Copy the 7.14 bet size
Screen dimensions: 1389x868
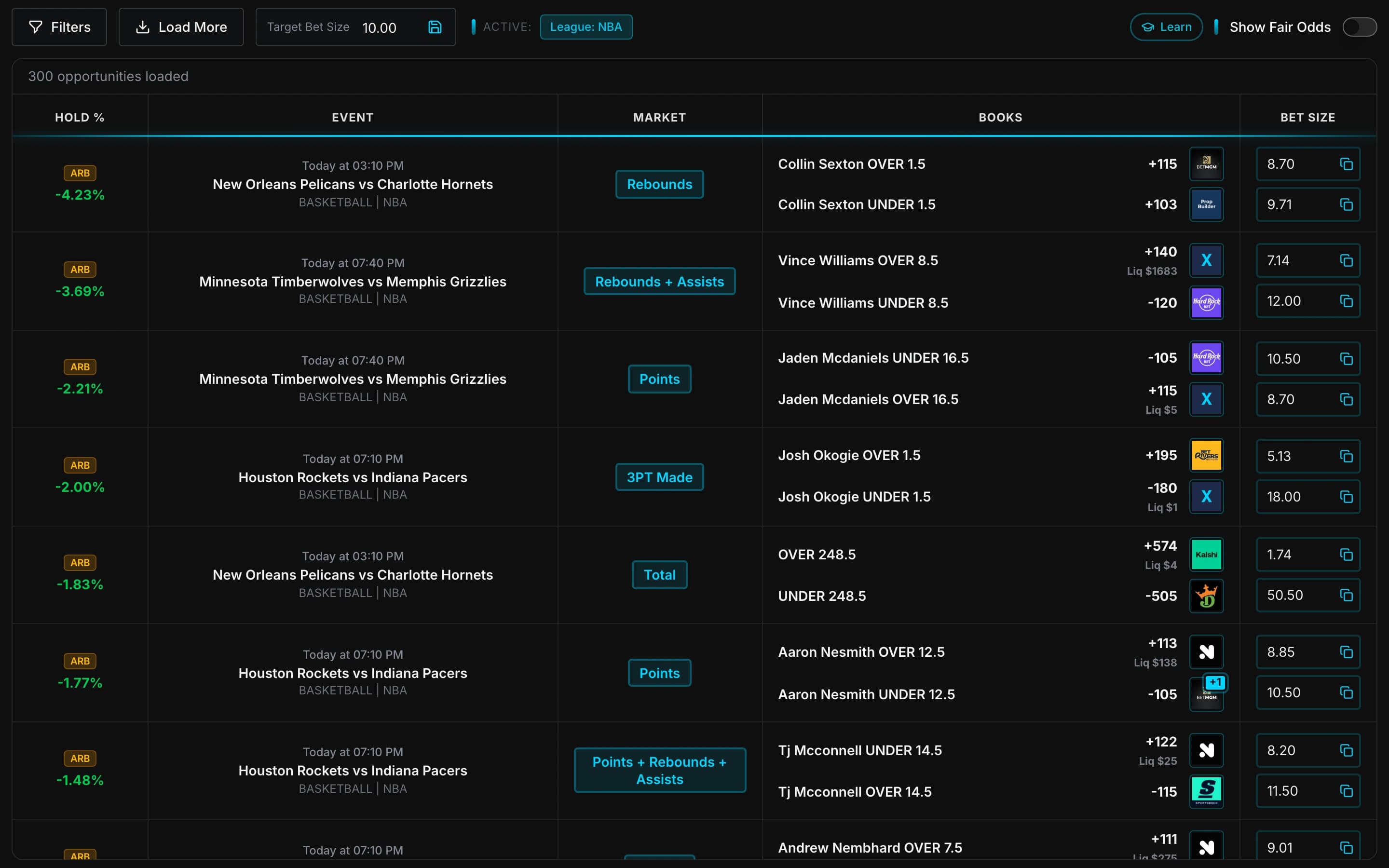pos(1346,260)
